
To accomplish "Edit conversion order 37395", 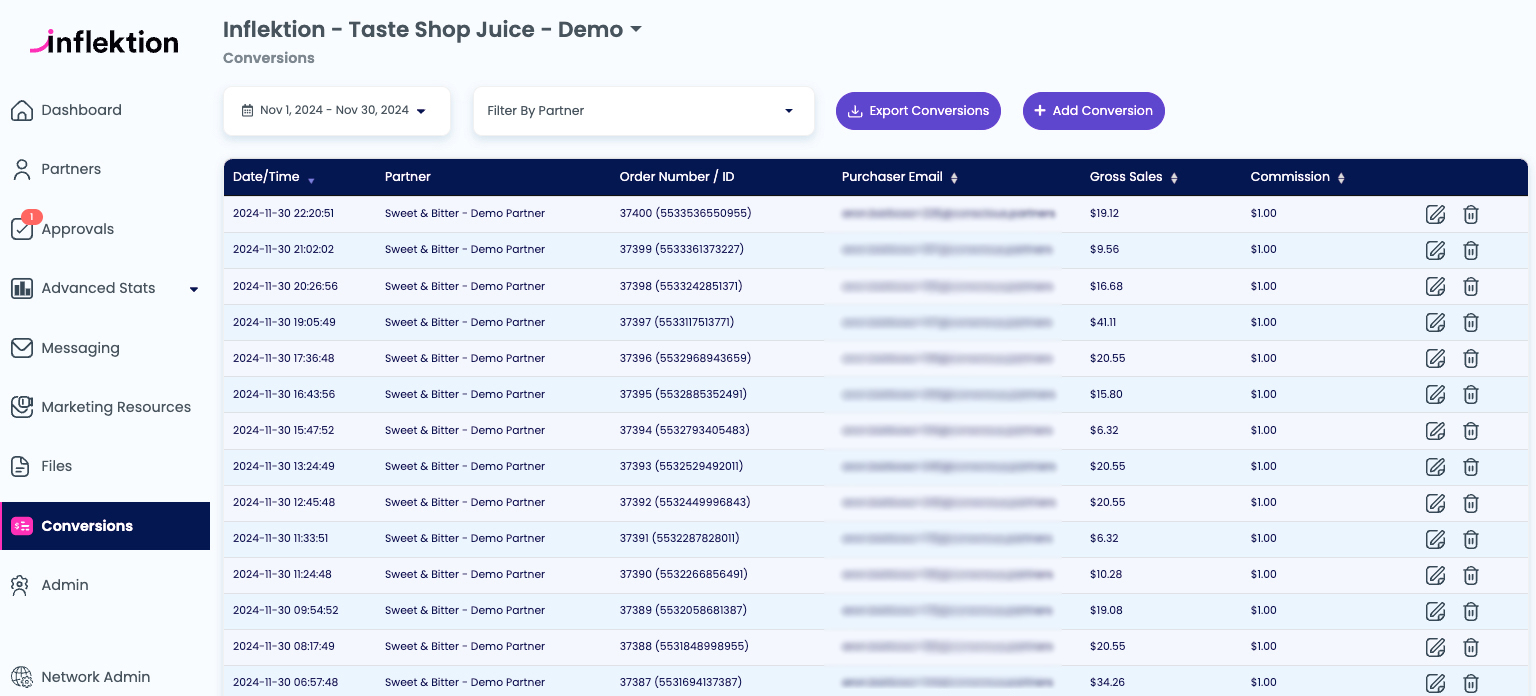I will pyautogui.click(x=1435, y=394).
